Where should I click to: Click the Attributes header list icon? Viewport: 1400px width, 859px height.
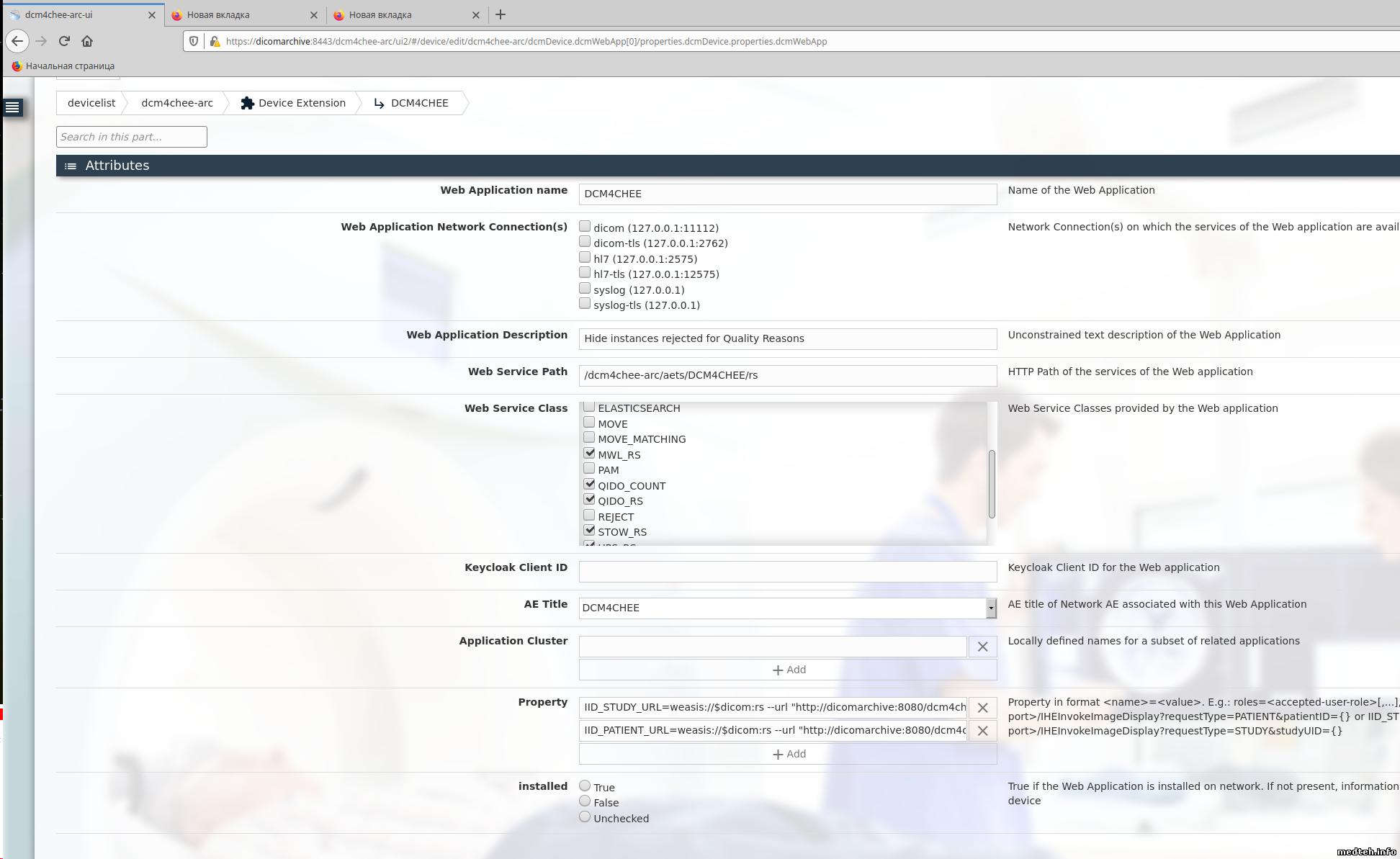[x=71, y=166]
